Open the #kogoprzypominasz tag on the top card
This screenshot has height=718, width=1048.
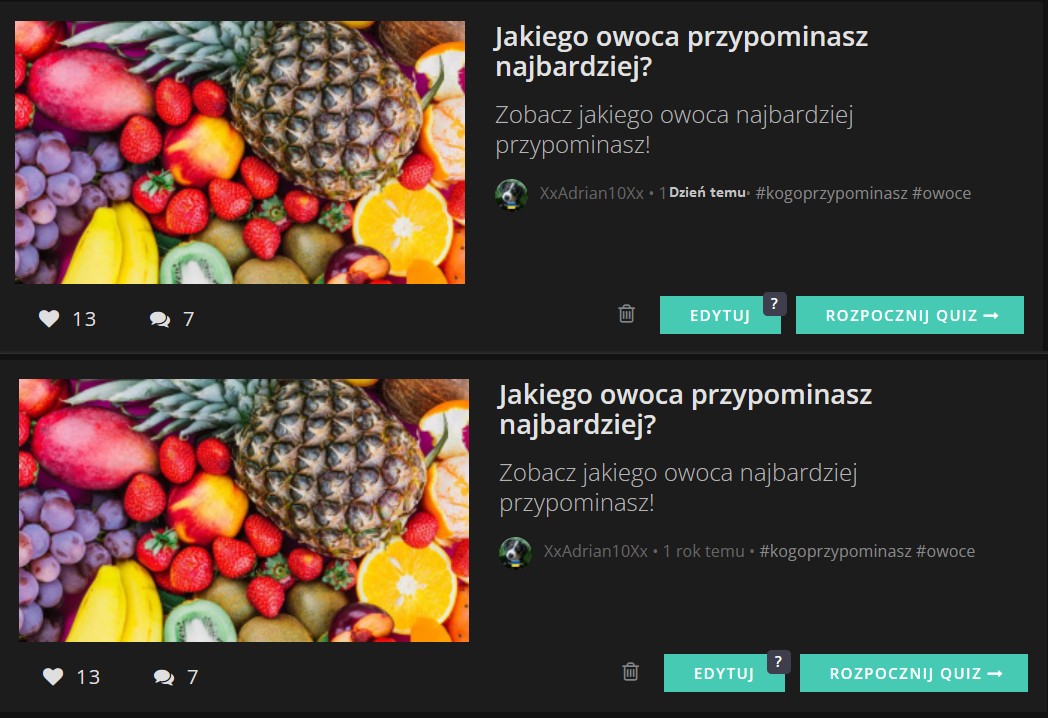point(831,193)
